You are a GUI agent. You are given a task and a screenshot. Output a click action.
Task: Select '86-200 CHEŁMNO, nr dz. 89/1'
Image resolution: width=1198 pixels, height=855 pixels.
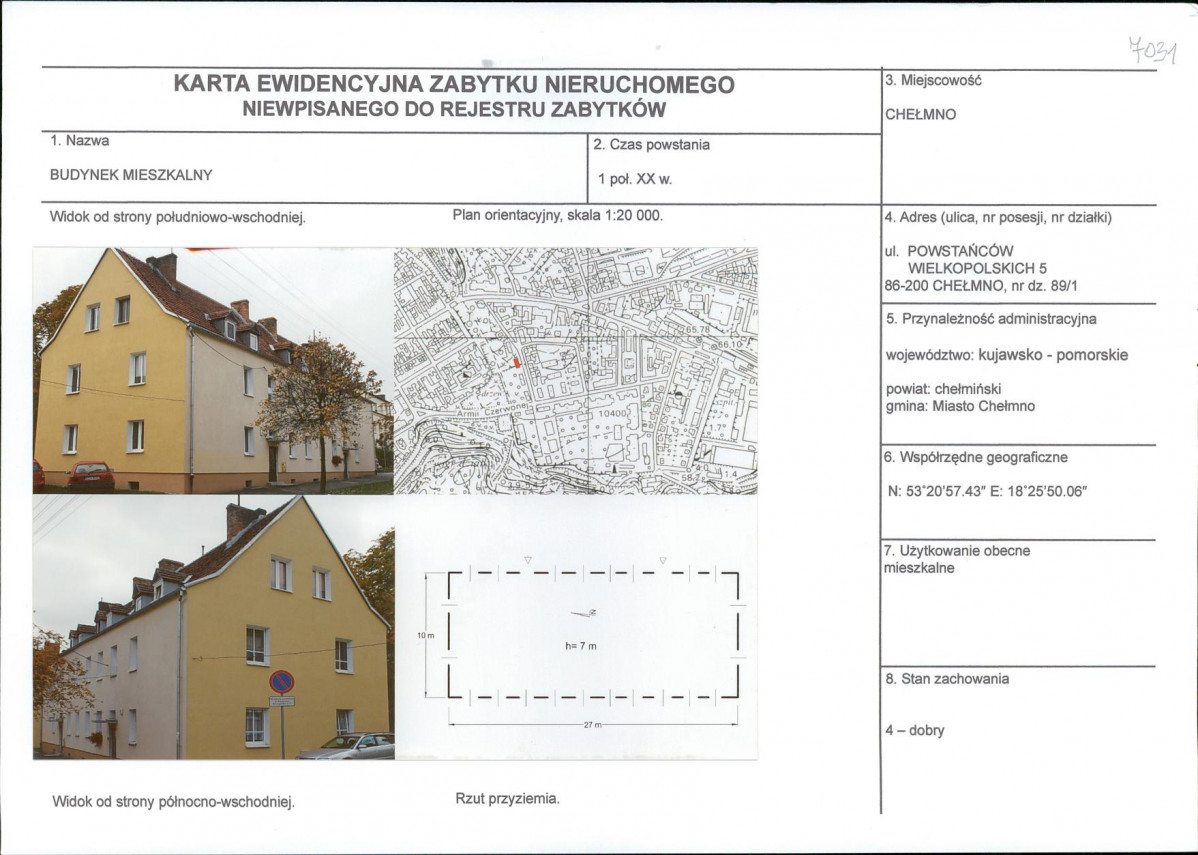tap(982, 287)
